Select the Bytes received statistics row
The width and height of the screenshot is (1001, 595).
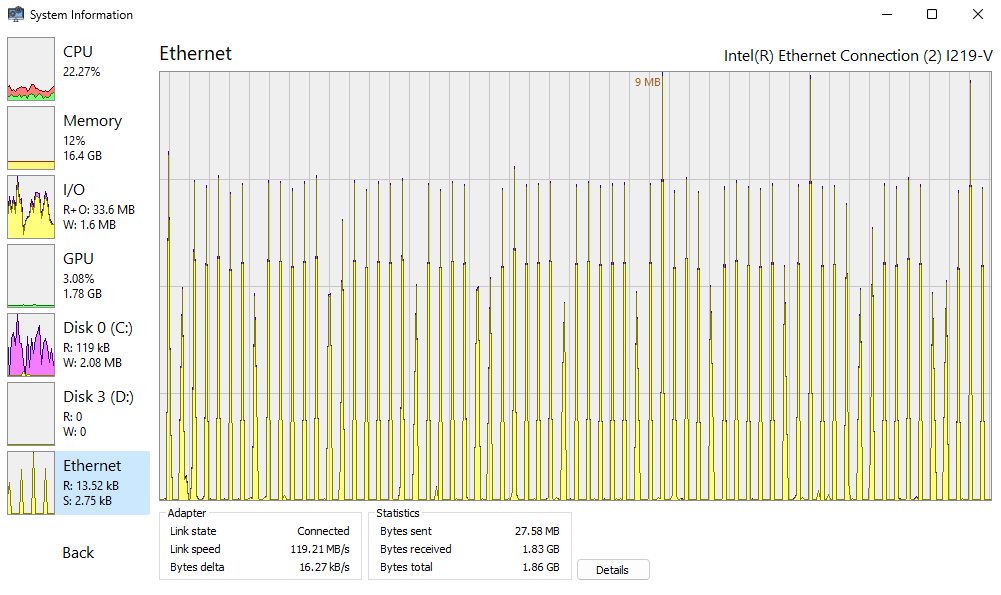point(470,549)
